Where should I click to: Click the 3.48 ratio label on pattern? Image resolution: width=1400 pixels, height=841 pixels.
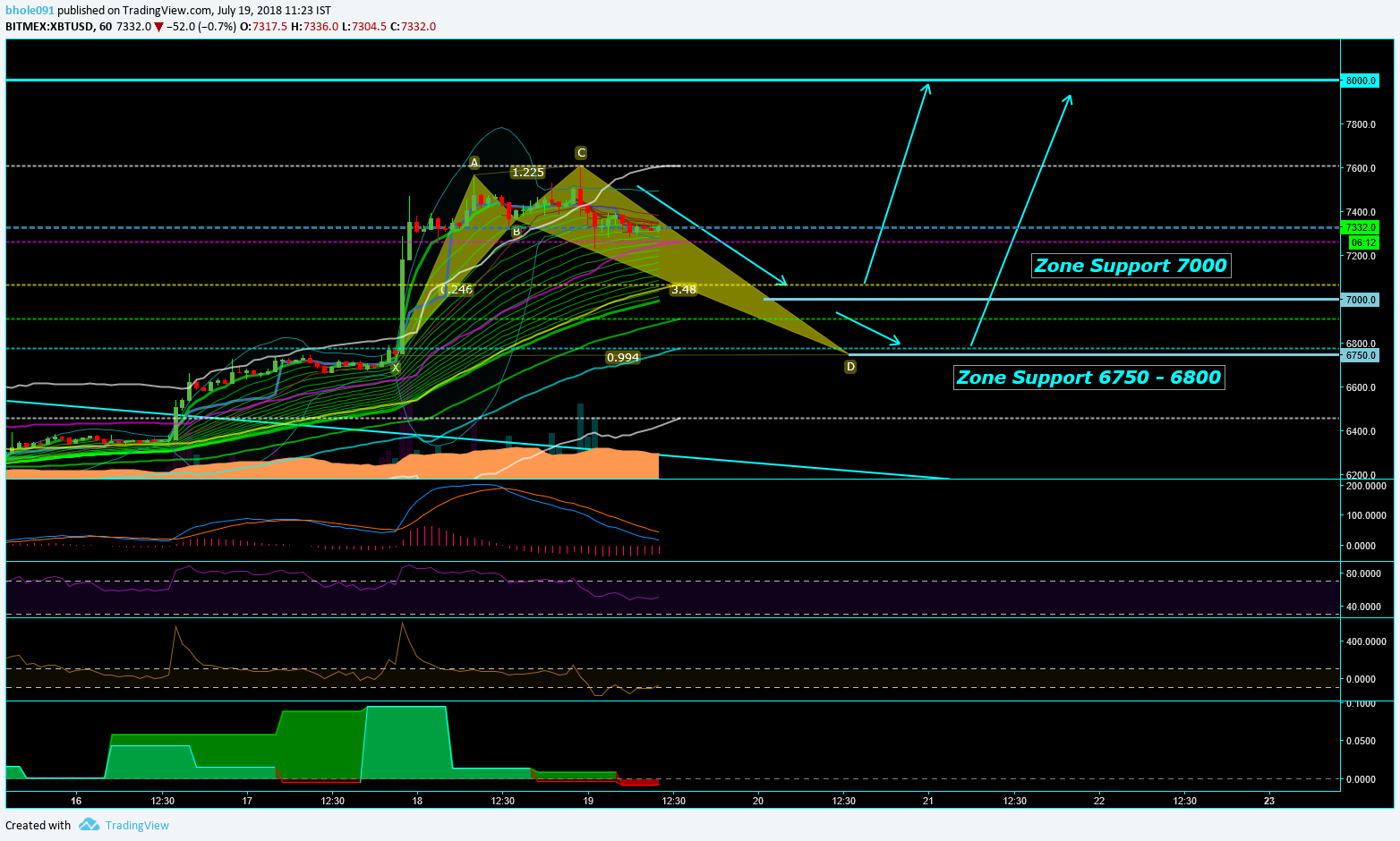click(x=684, y=289)
